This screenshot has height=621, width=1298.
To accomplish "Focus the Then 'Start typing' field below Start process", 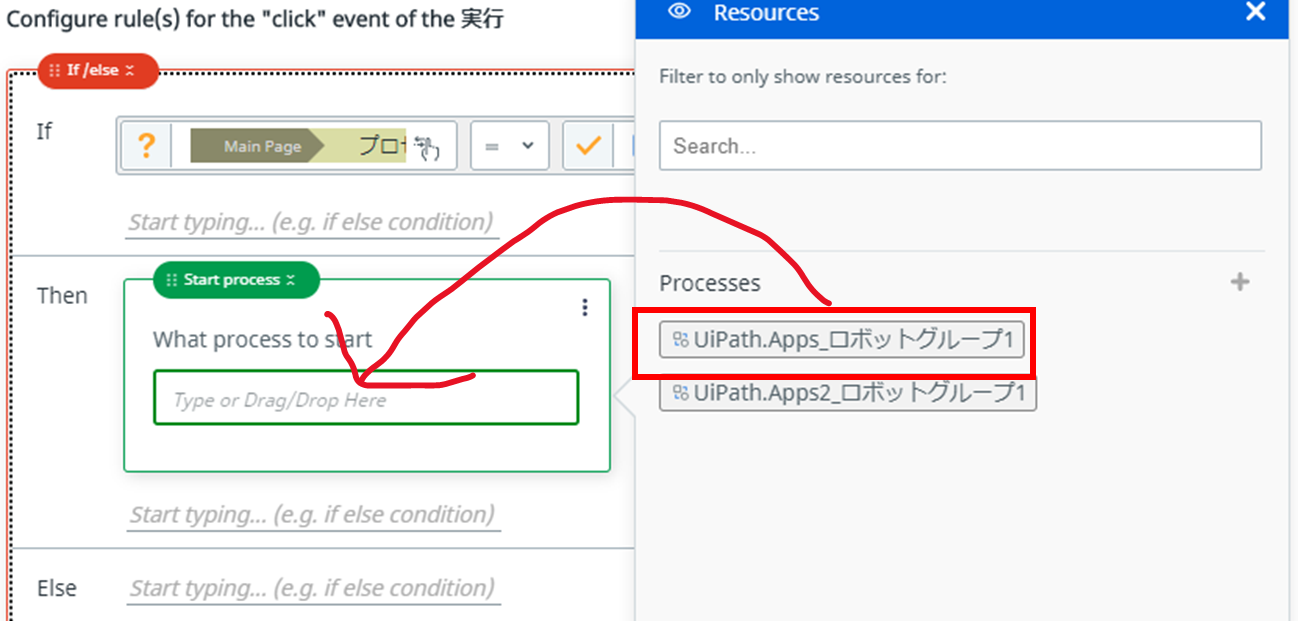I will 313,515.
